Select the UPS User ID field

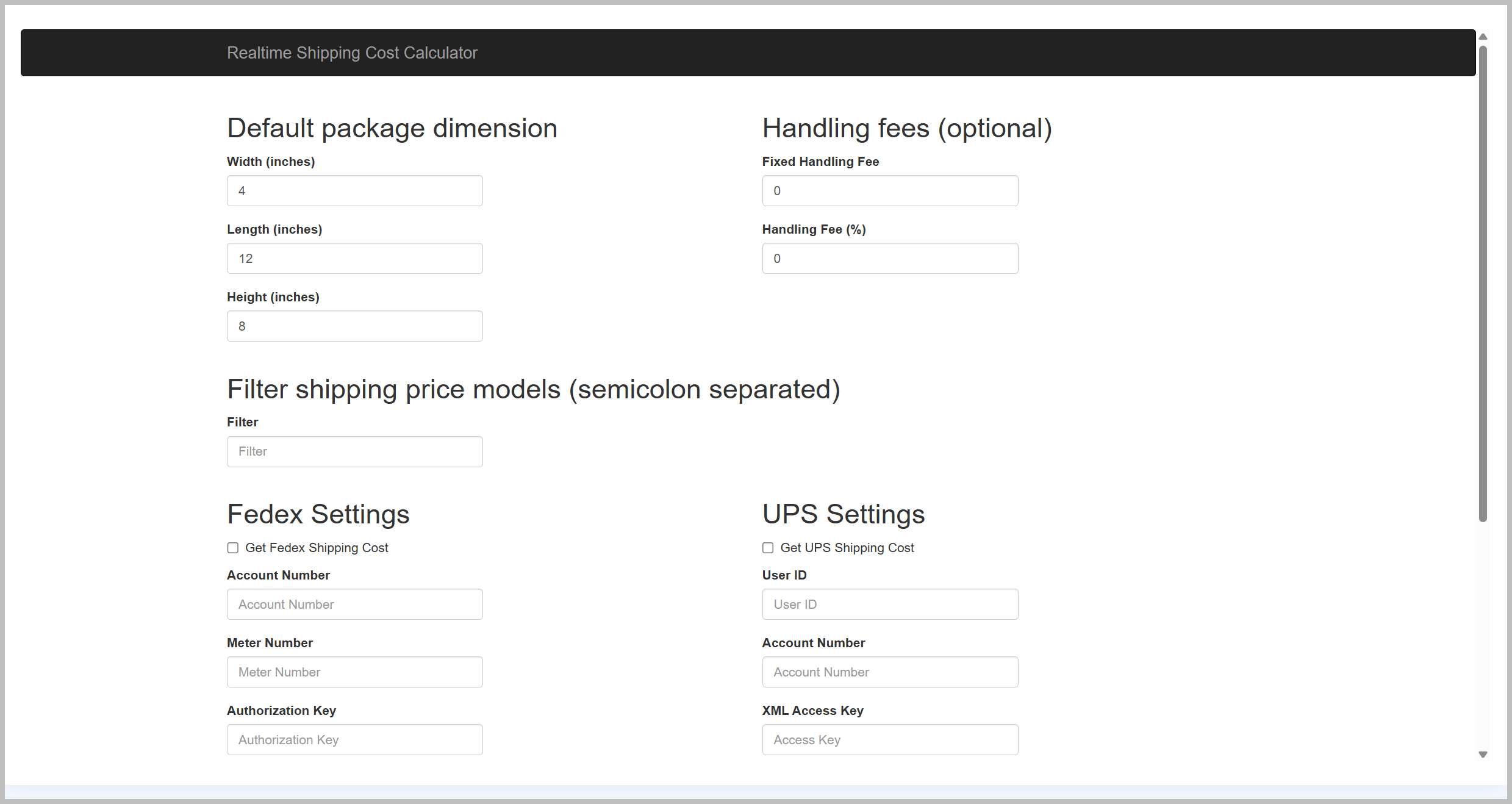click(x=889, y=605)
